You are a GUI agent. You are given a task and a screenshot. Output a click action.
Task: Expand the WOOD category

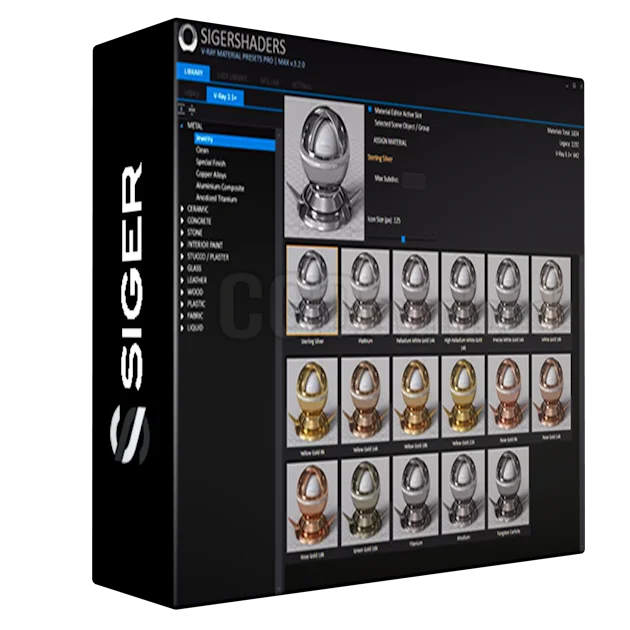pos(182,292)
